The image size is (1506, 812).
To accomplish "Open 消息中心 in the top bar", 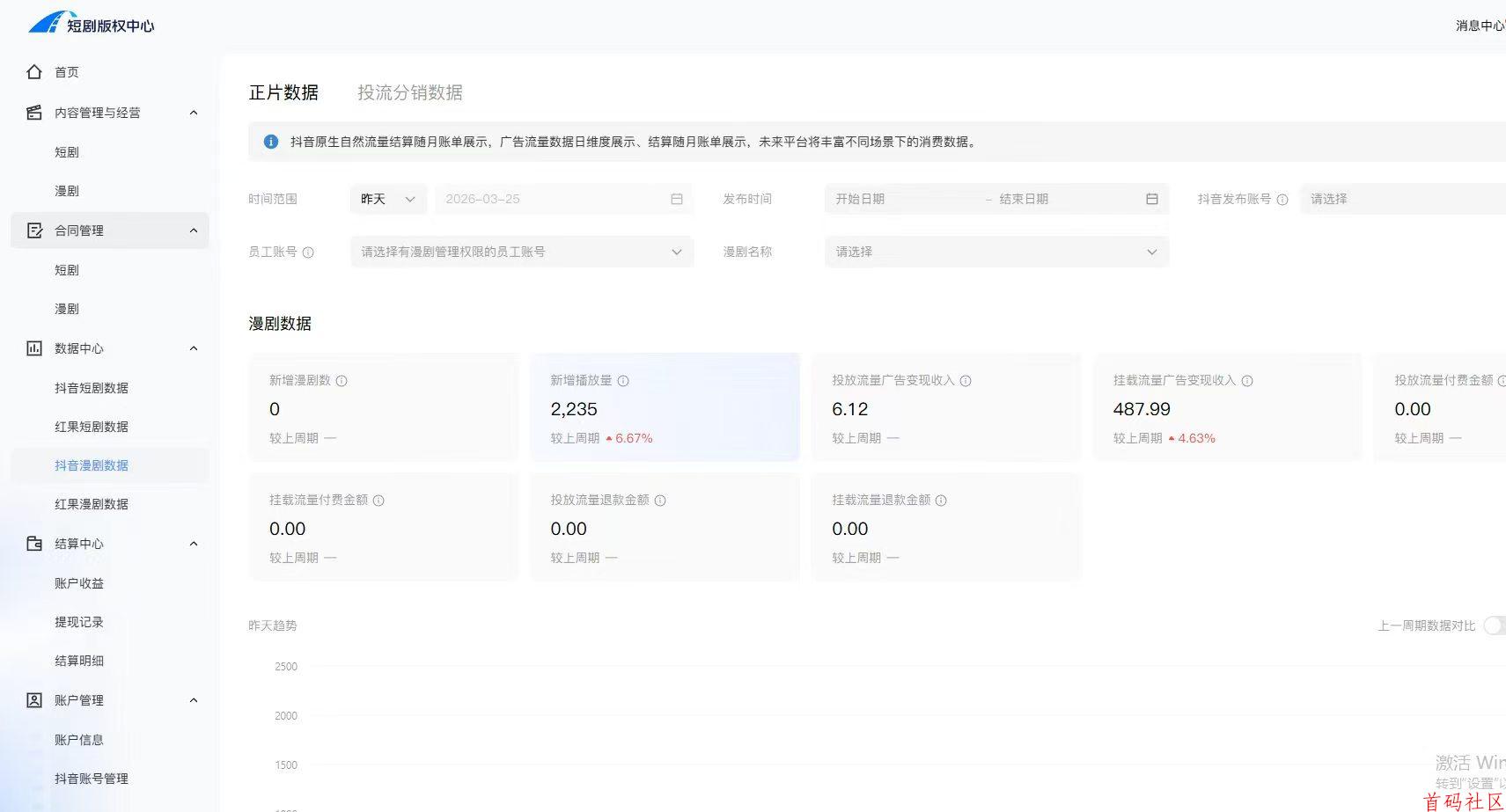I will [x=1480, y=26].
